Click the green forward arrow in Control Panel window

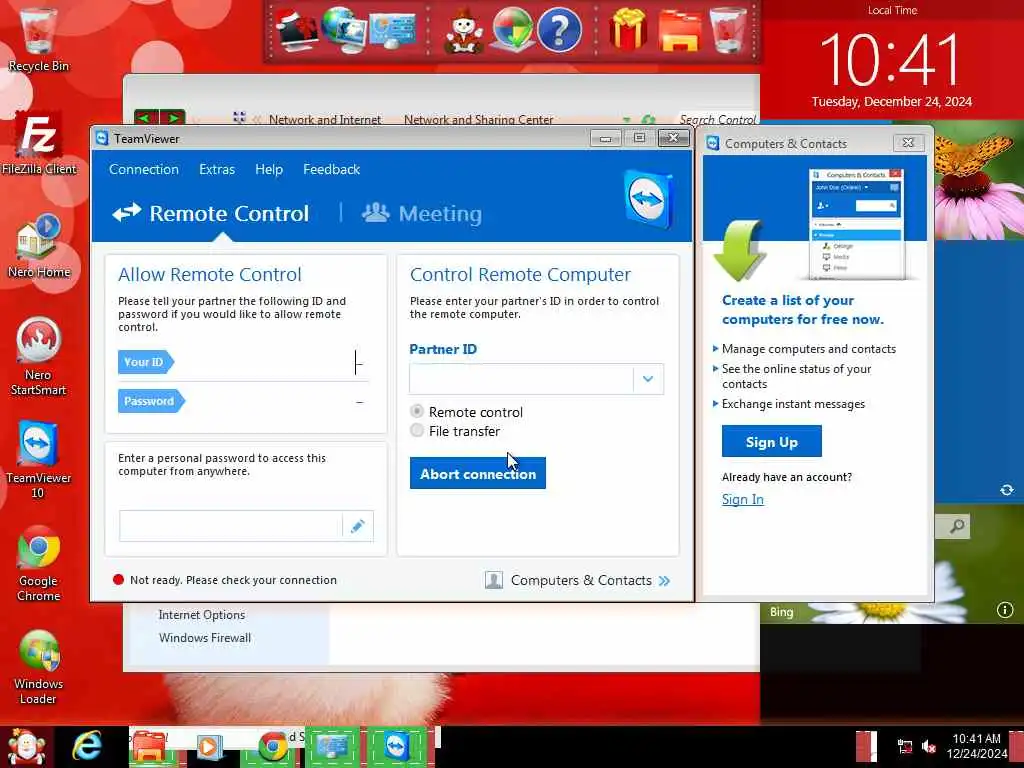(173, 118)
